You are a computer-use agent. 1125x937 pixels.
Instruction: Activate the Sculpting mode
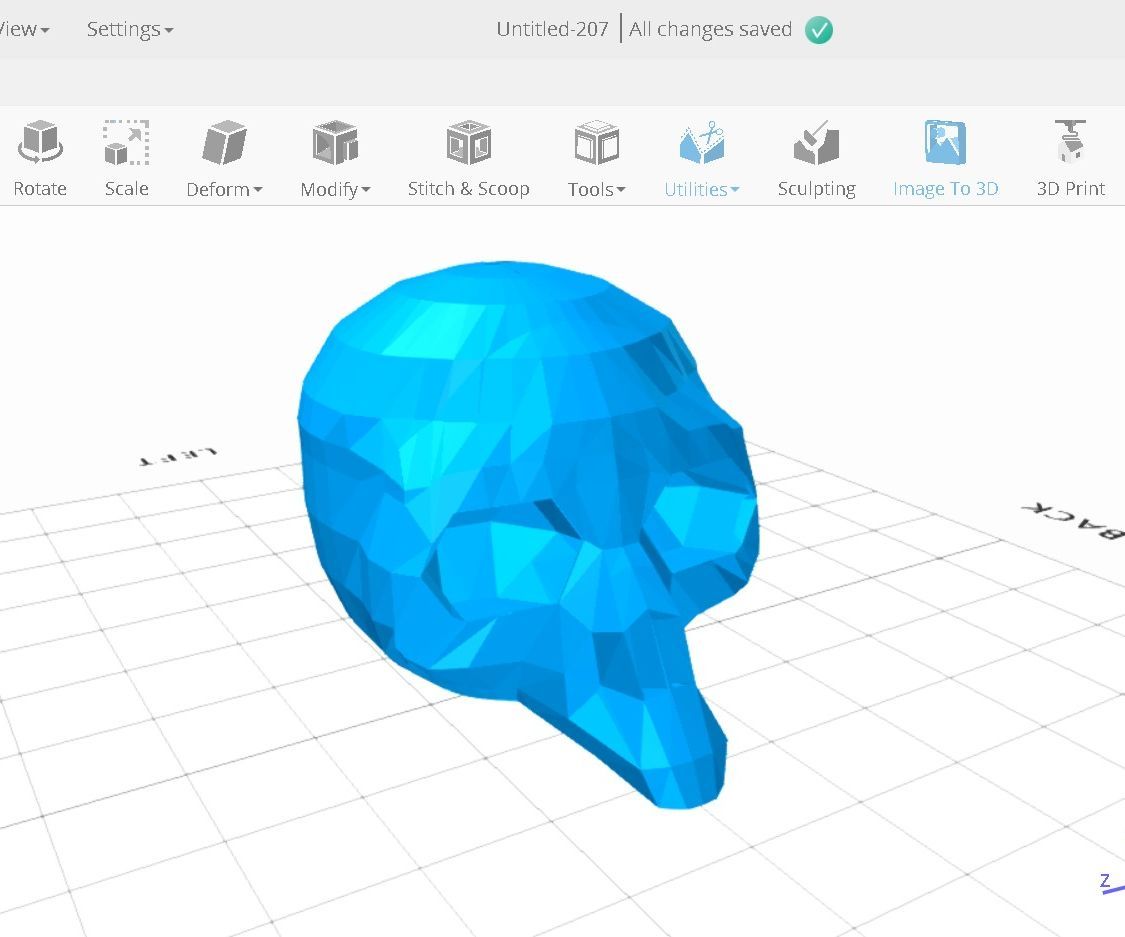(816, 155)
